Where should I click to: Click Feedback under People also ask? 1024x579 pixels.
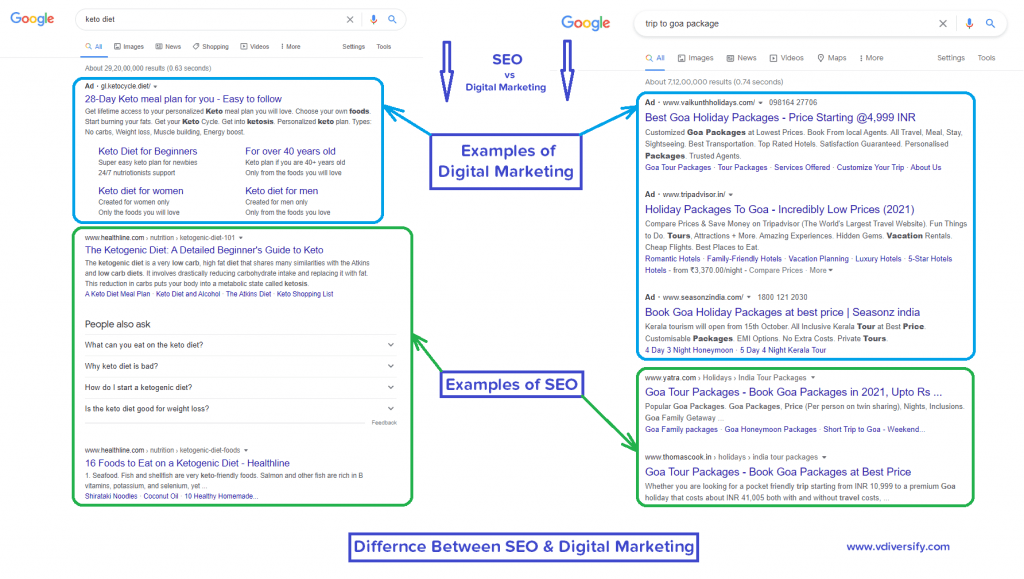pyautogui.click(x=384, y=423)
